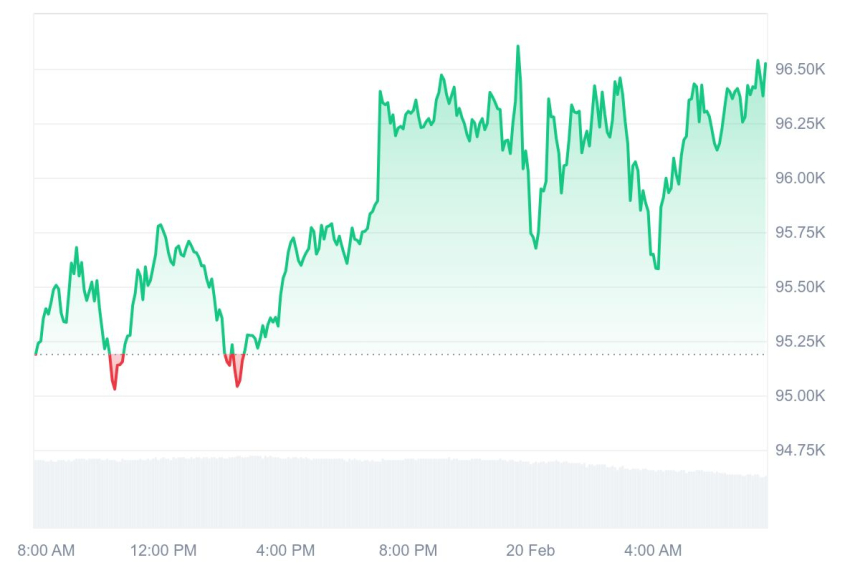Click the 96.50K price axis label
The height and width of the screenshot is (573, 860).
(x=798, y=69)
